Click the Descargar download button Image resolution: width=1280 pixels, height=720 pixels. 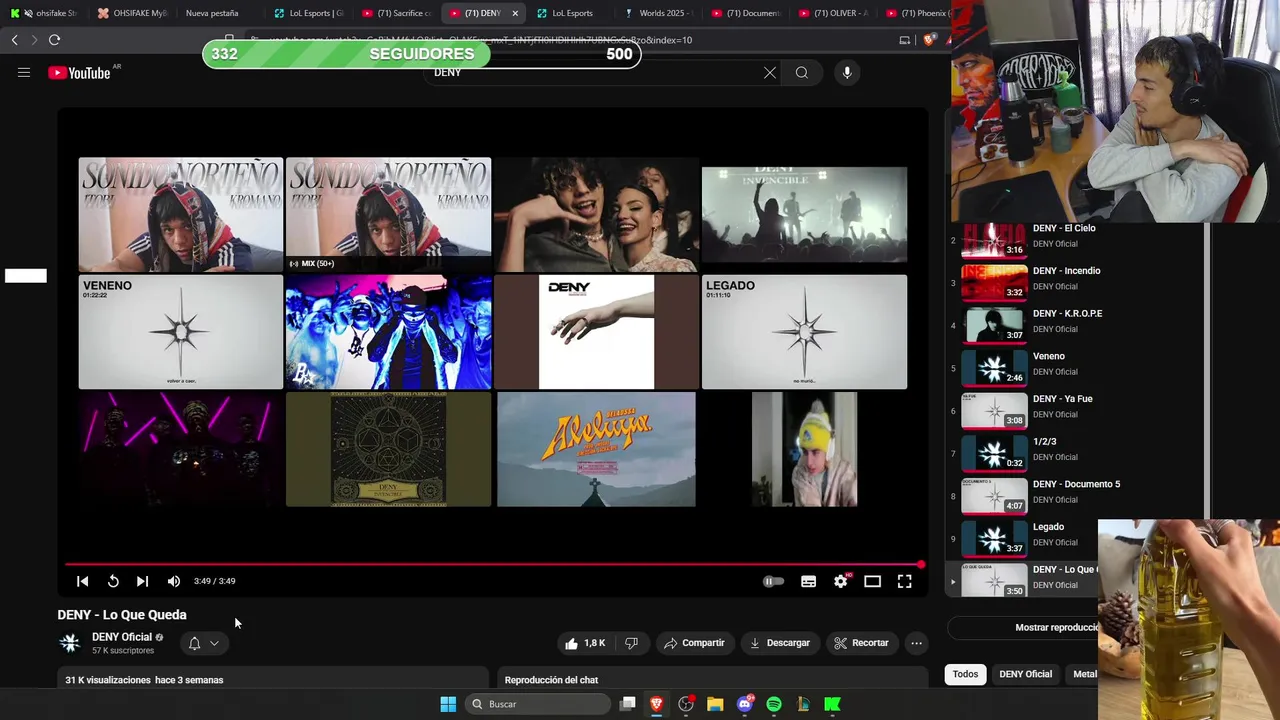pos(780,643)
